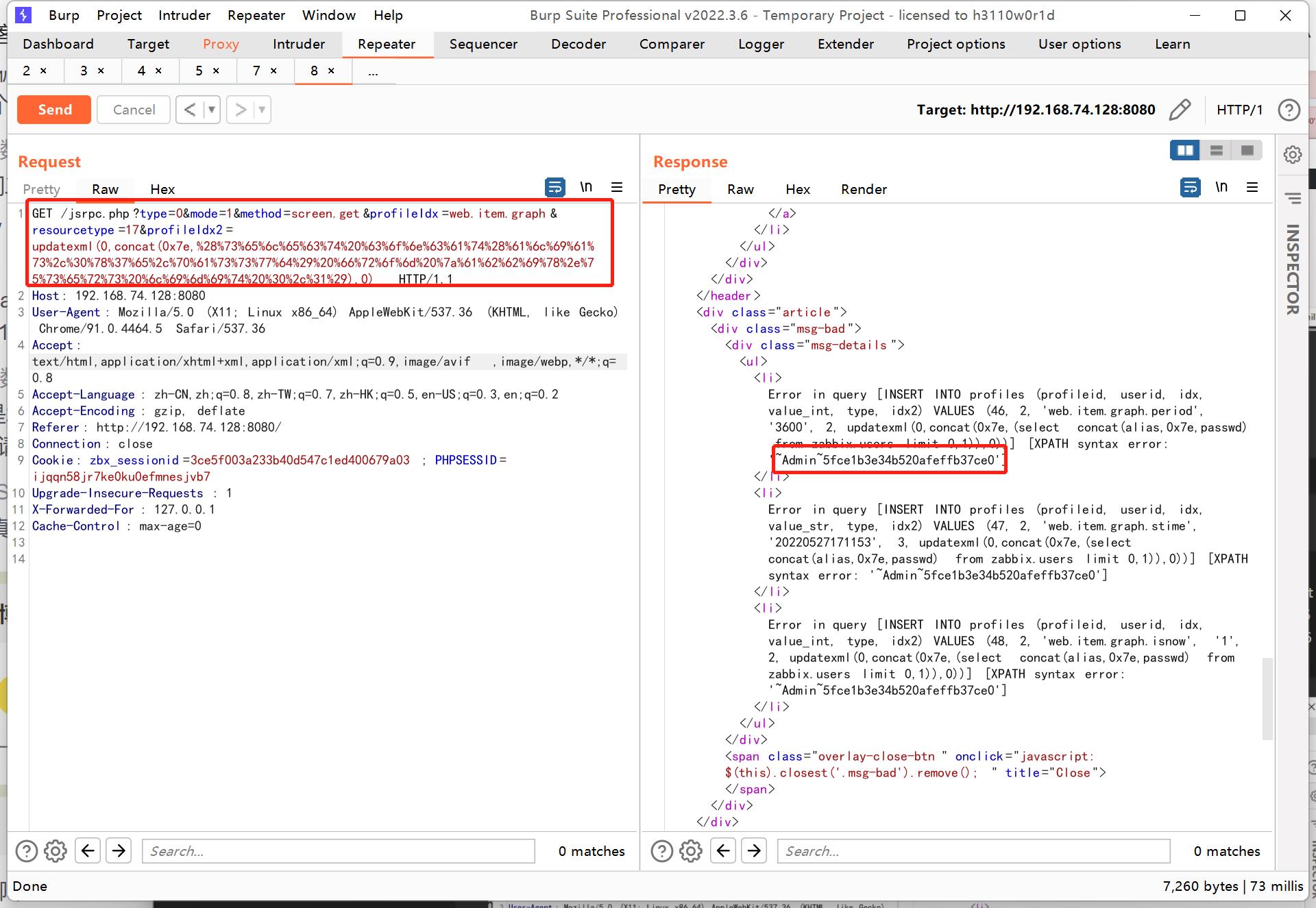Image resolution: width=1316 pixels, height=908 pixels.
Task: Open the Project options tab
Action: pos(956,44)
